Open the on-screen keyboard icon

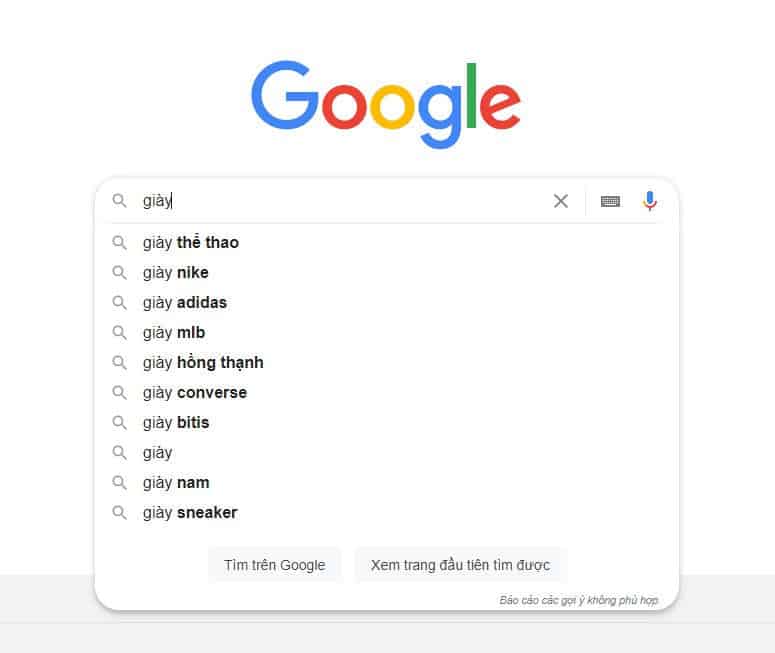(610, 201)
